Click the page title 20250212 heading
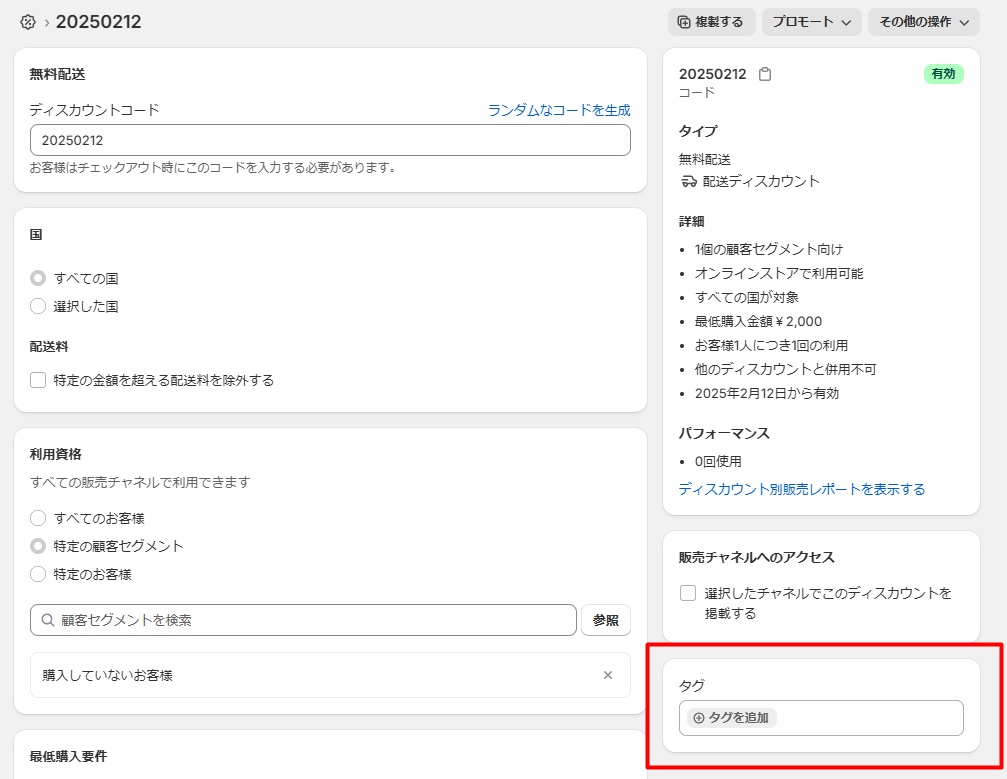Screen dimensions: 1007x779 98,22
